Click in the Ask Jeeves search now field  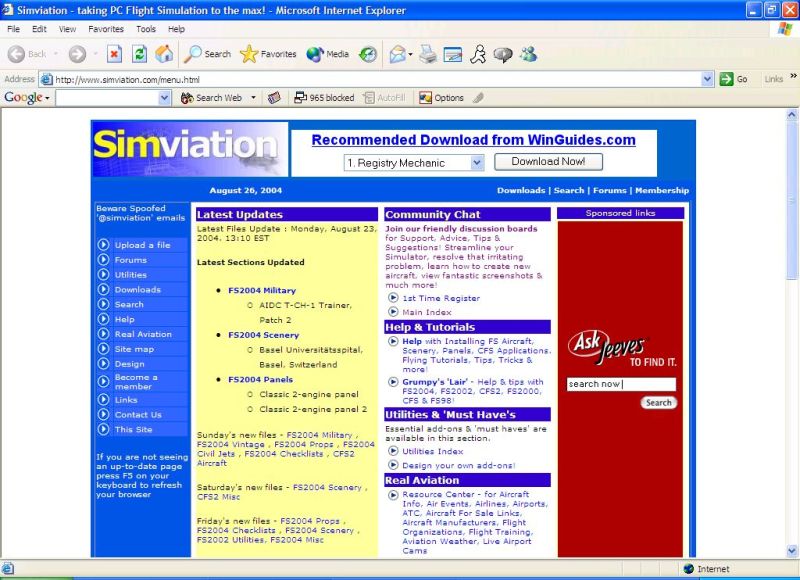tap(621, 384)
